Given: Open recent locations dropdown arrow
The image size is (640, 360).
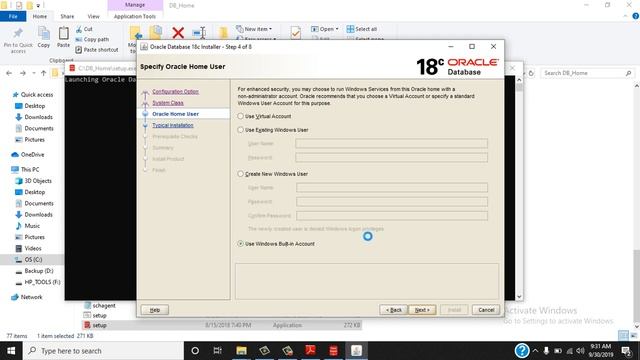Looking at the screenshot, I should point(34,73).
